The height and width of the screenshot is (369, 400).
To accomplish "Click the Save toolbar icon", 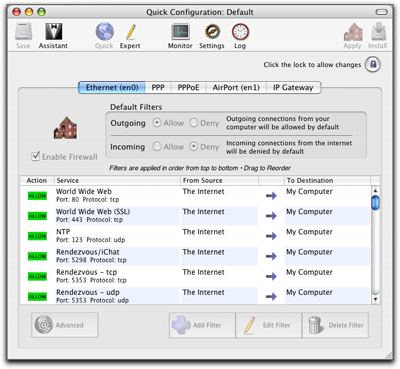I will (23, 32).
